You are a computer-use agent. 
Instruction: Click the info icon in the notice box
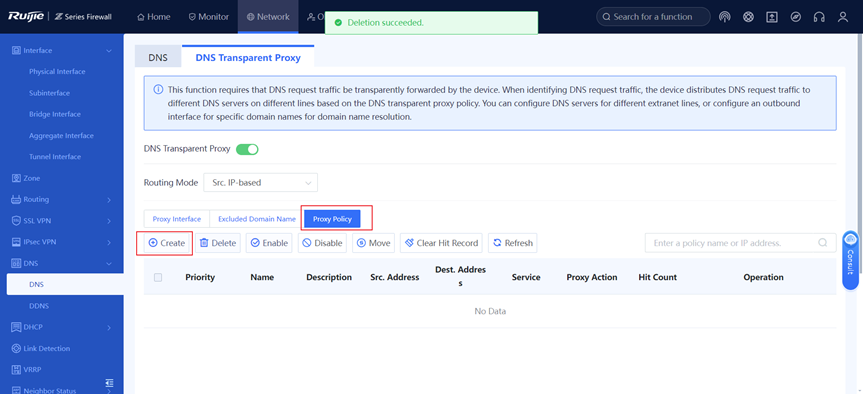click(x=158, y=89)
